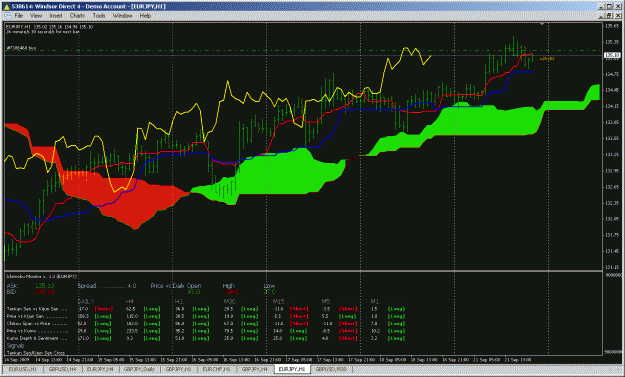Click the H4 column header
Viewport: 625px width, 377px height.
coord(130,302)
